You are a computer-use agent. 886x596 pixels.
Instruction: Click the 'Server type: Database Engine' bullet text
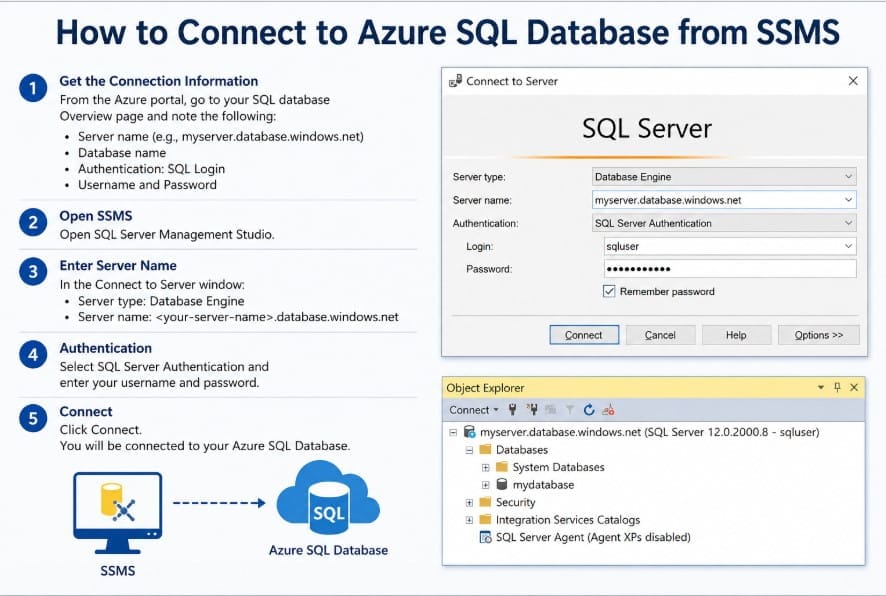coord(161,301)
